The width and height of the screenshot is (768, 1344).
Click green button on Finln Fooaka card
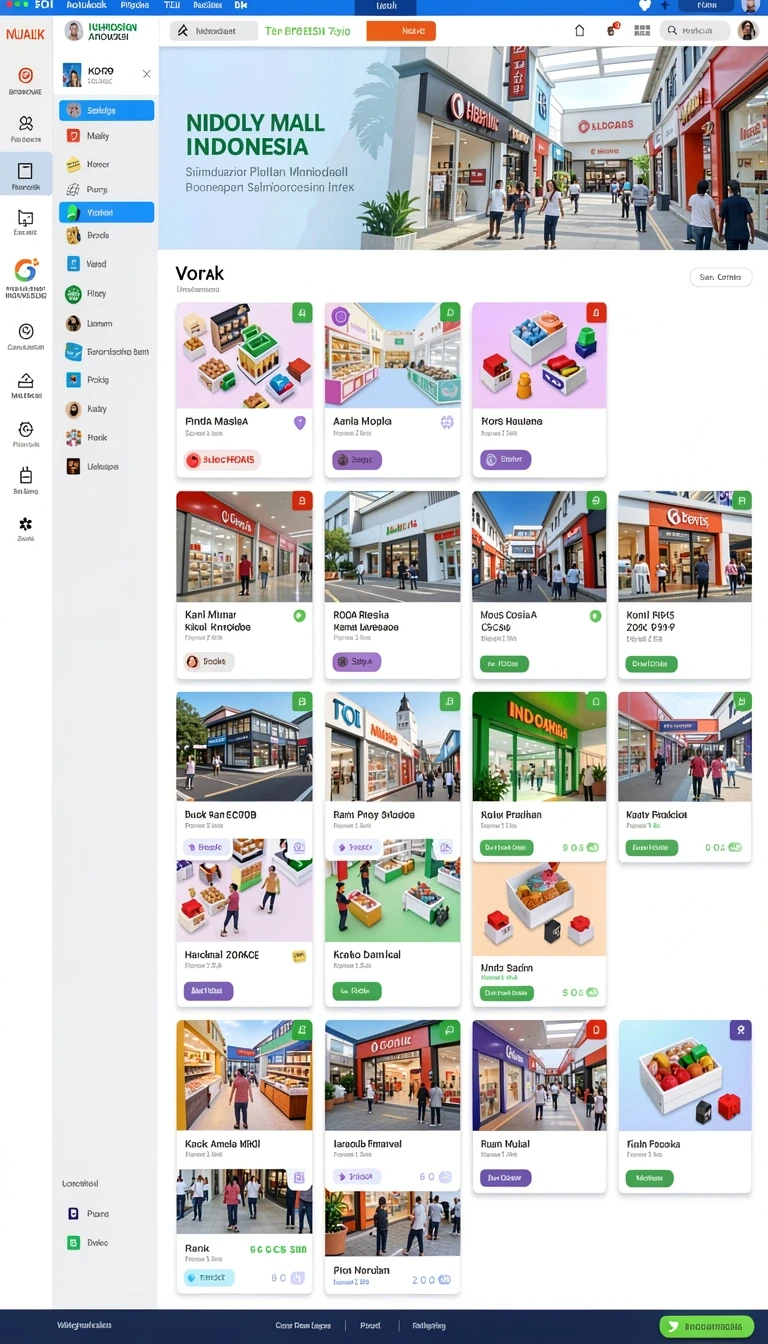[x=650, y=1178]
